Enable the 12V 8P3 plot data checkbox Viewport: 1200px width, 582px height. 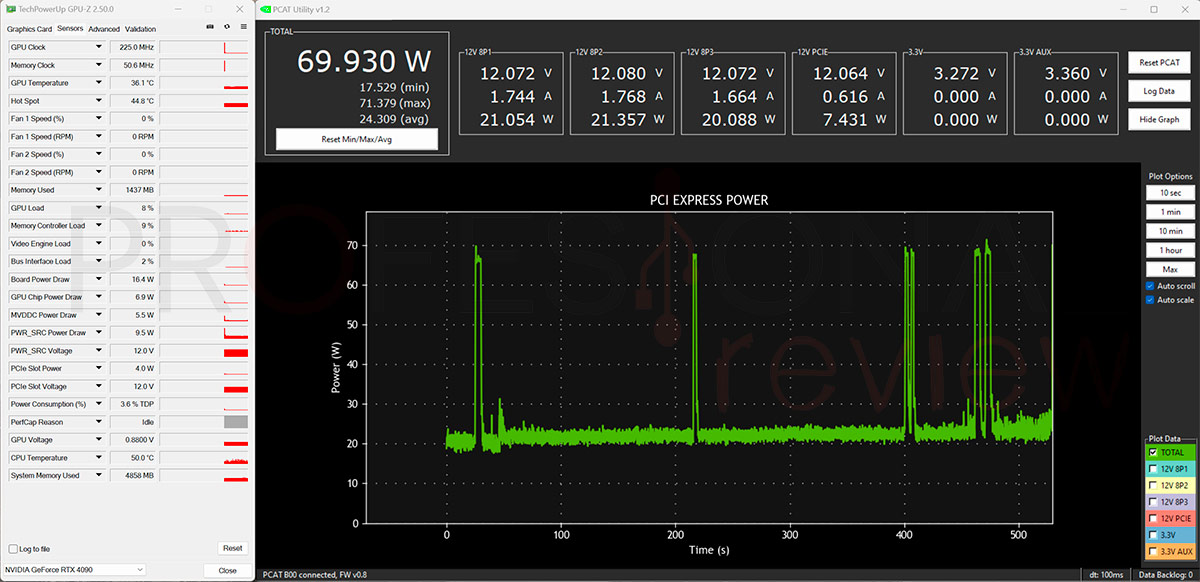pos(1152,502)
